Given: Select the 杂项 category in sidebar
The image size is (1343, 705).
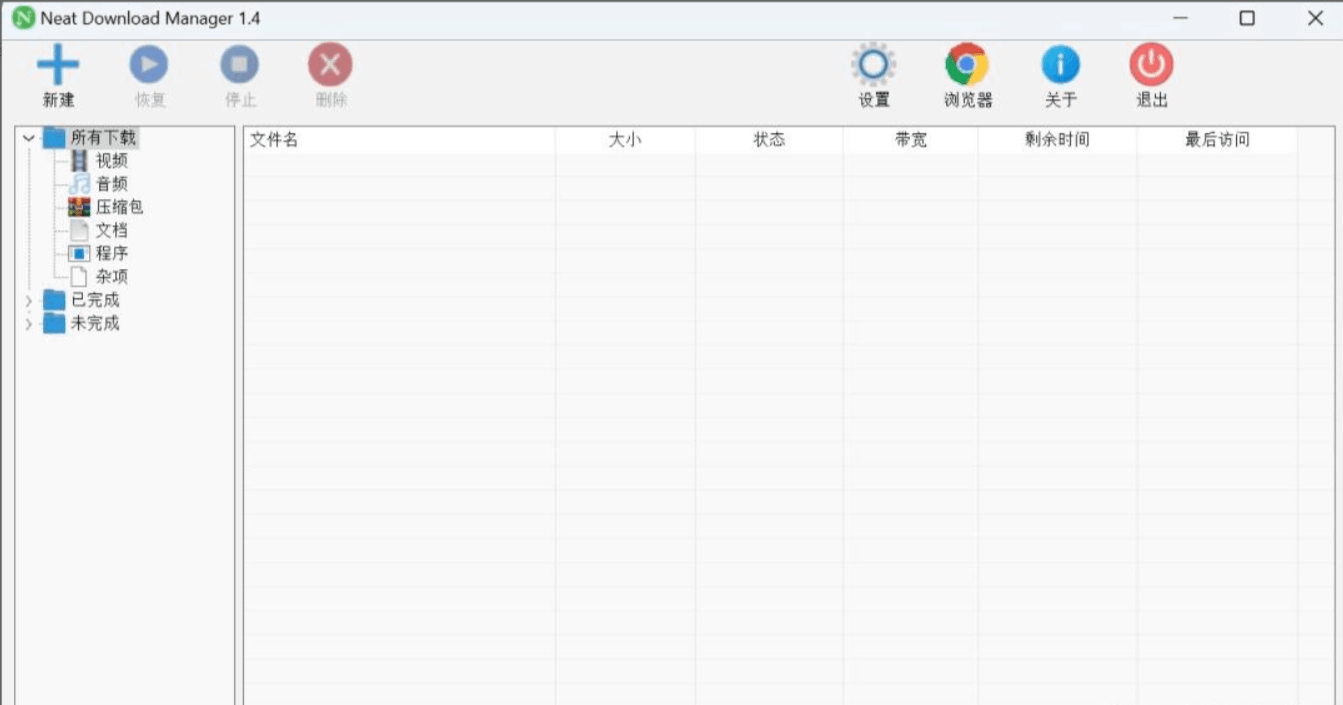Looking at the screenshot, I should click(113, 275).
